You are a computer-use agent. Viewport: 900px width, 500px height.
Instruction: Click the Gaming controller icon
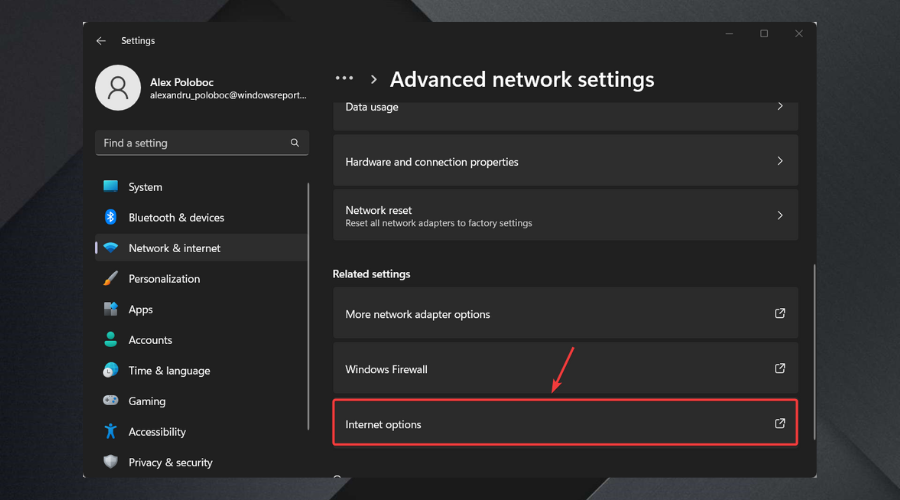tap(110, 401)
